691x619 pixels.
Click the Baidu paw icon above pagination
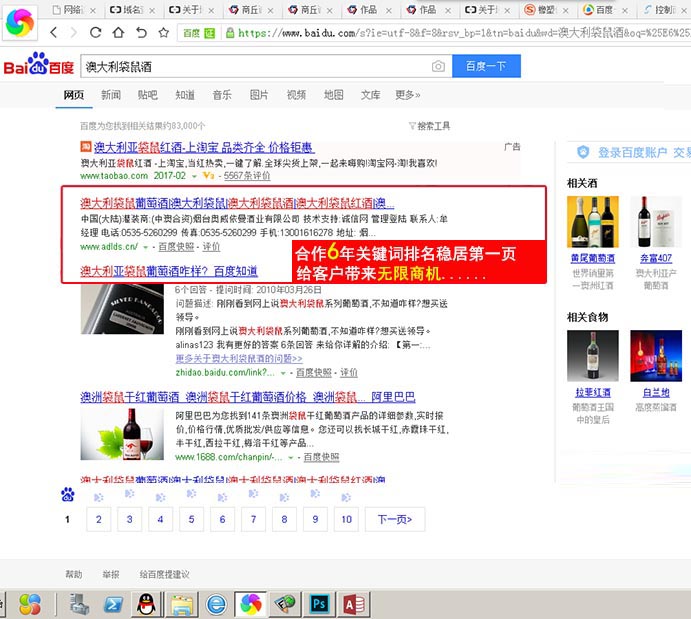tap(67, 495)
